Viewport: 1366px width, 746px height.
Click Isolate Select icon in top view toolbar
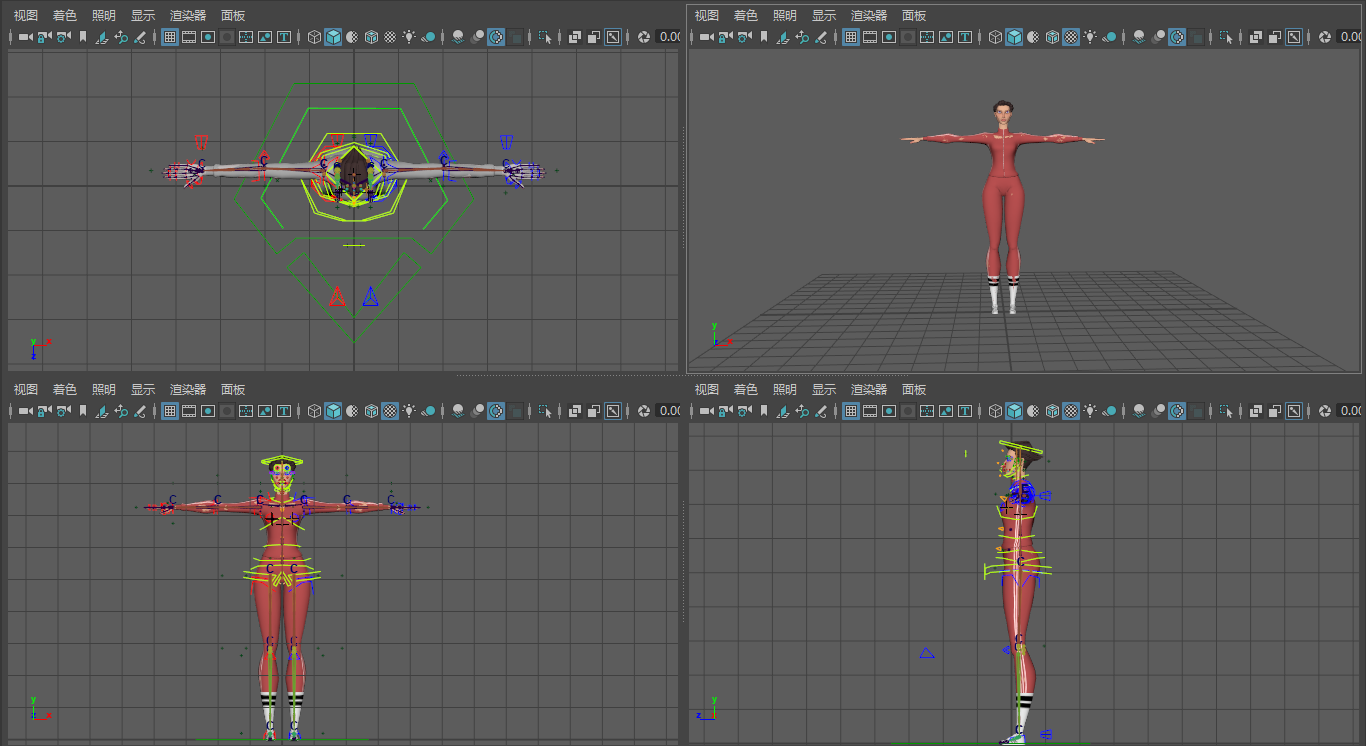tap(545, 37)
